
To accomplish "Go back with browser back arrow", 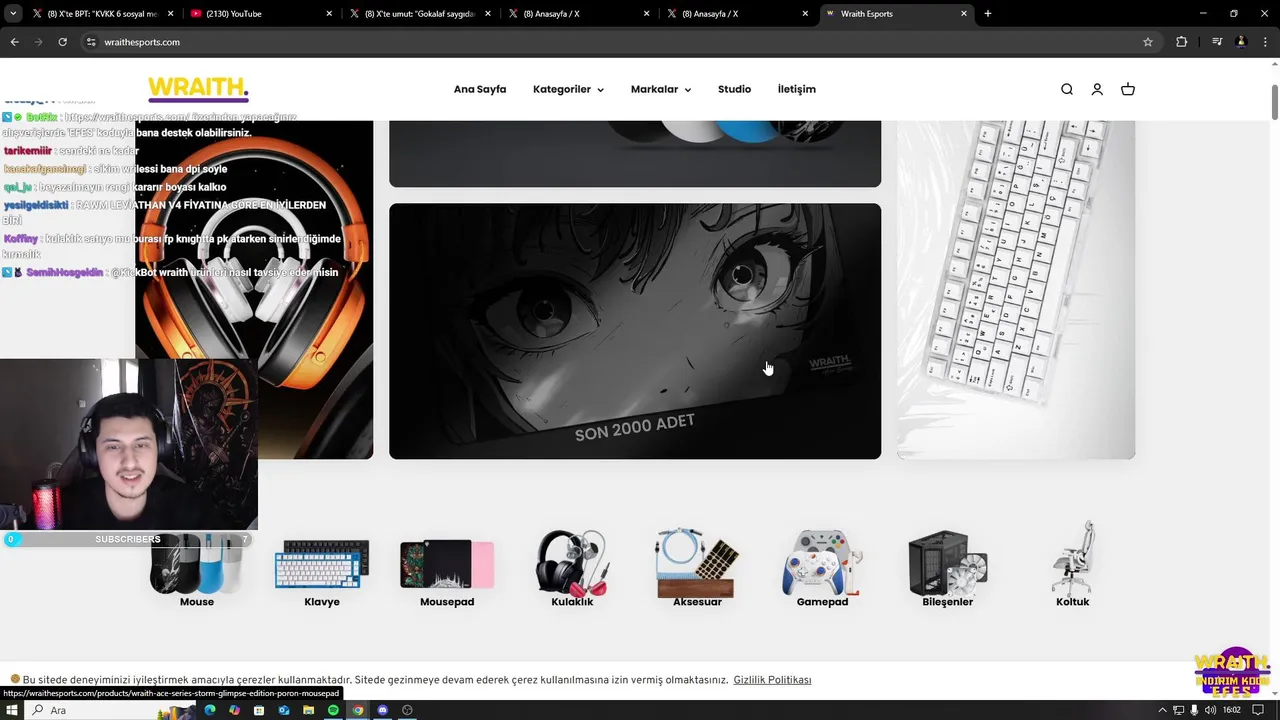I will click(14, 42).
